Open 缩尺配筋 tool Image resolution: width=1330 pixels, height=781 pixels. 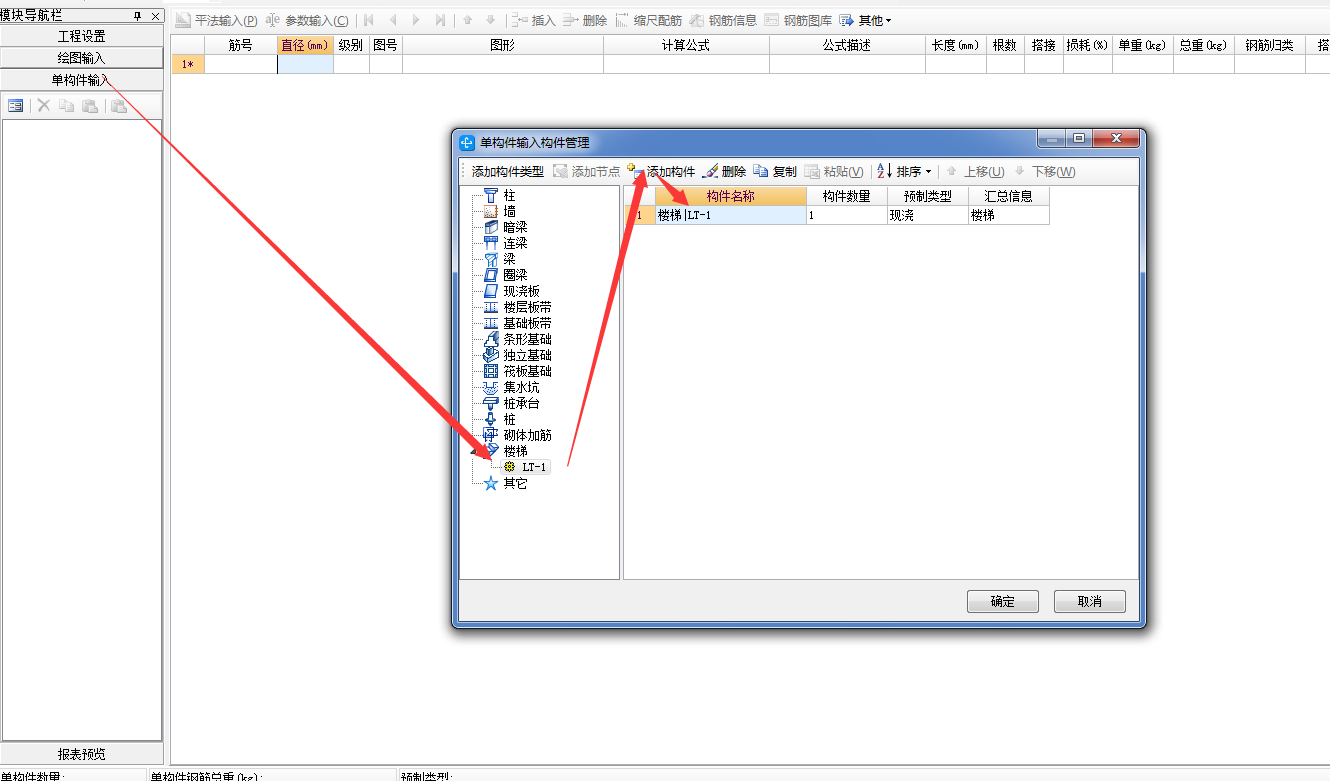pyautogui.click(x=648, y=20)
